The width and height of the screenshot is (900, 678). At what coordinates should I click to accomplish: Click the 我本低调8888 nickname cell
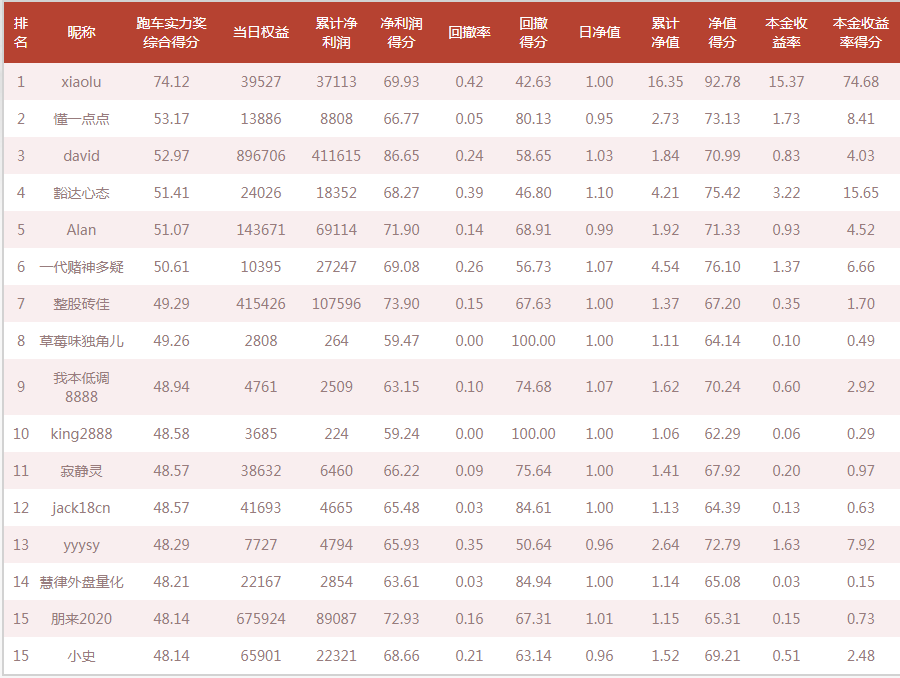click(x=81, y=387)
